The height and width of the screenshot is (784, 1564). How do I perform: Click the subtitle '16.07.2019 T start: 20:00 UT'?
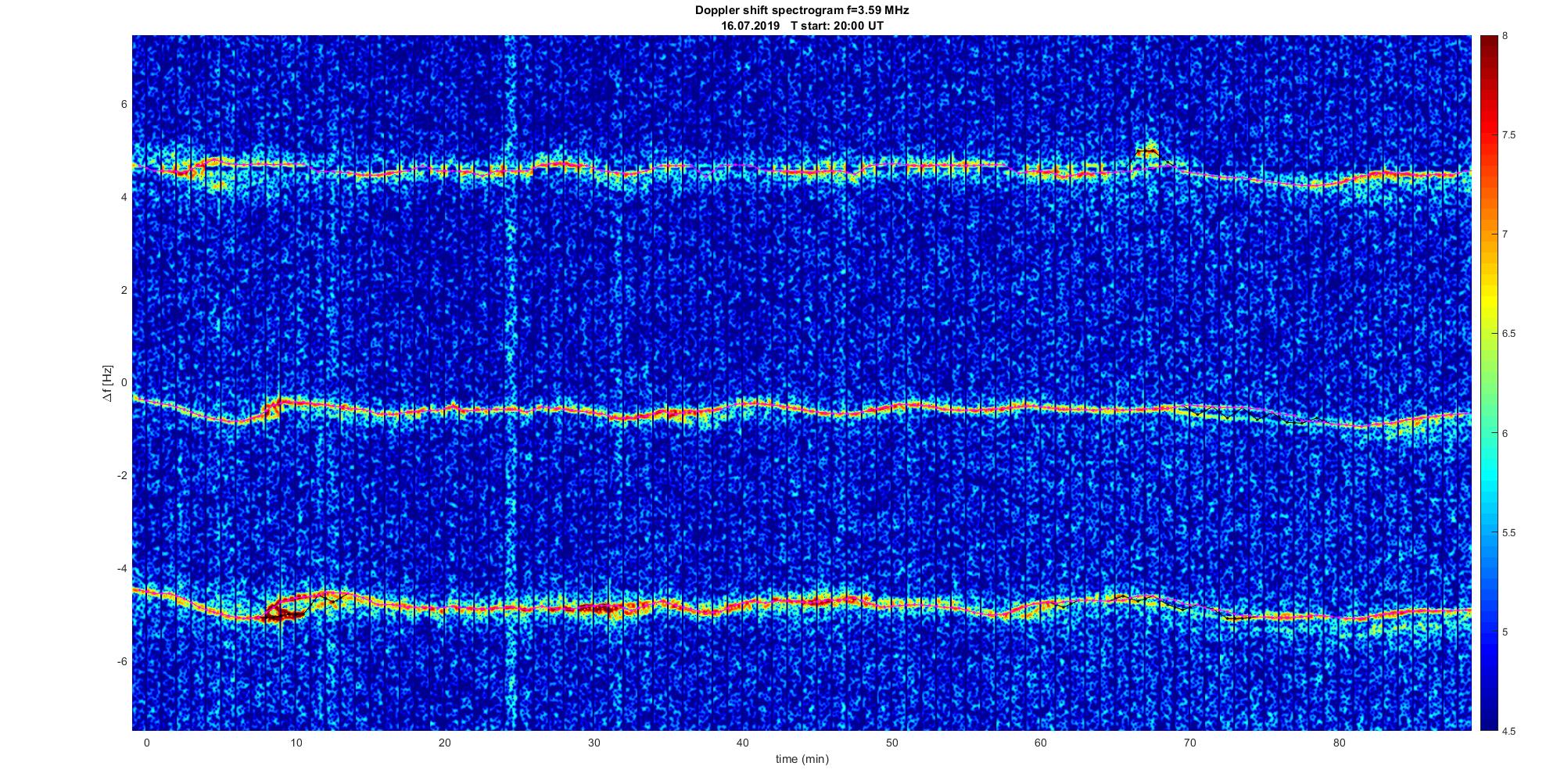pos(802,26)
